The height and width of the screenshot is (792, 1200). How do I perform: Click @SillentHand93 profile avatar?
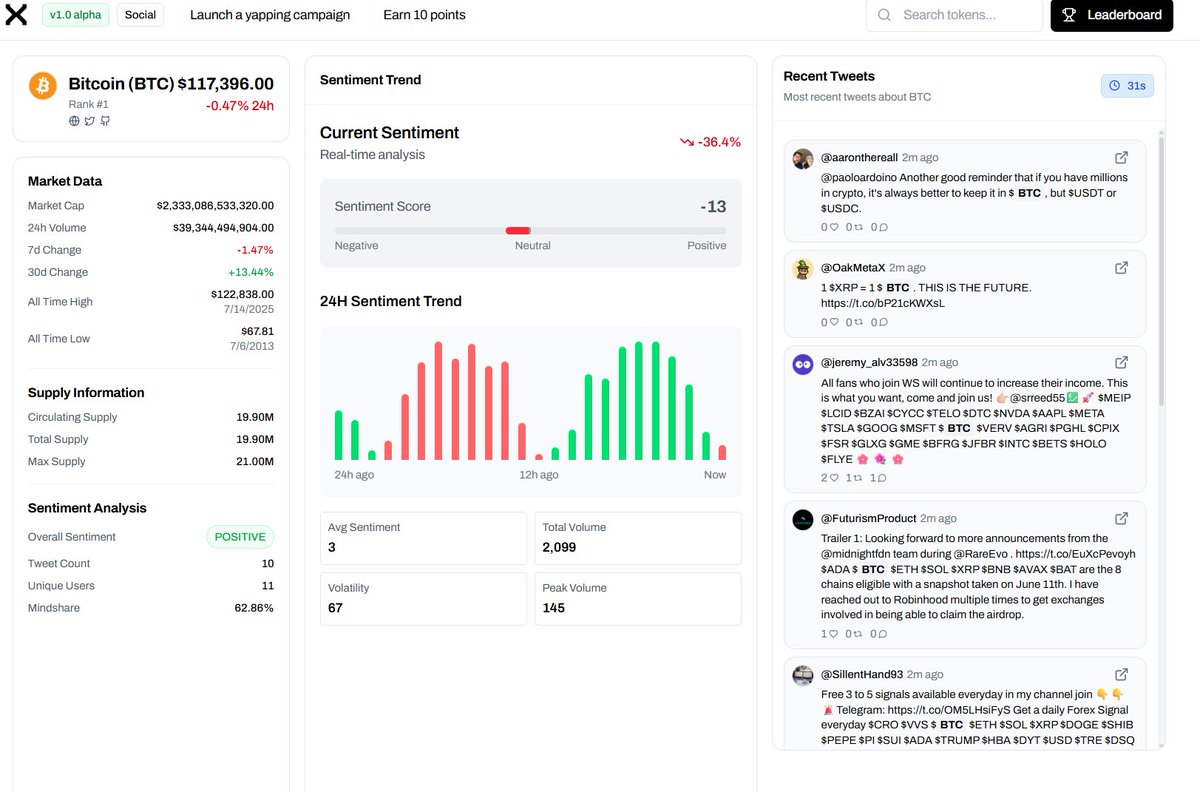[x=803, y=675]
